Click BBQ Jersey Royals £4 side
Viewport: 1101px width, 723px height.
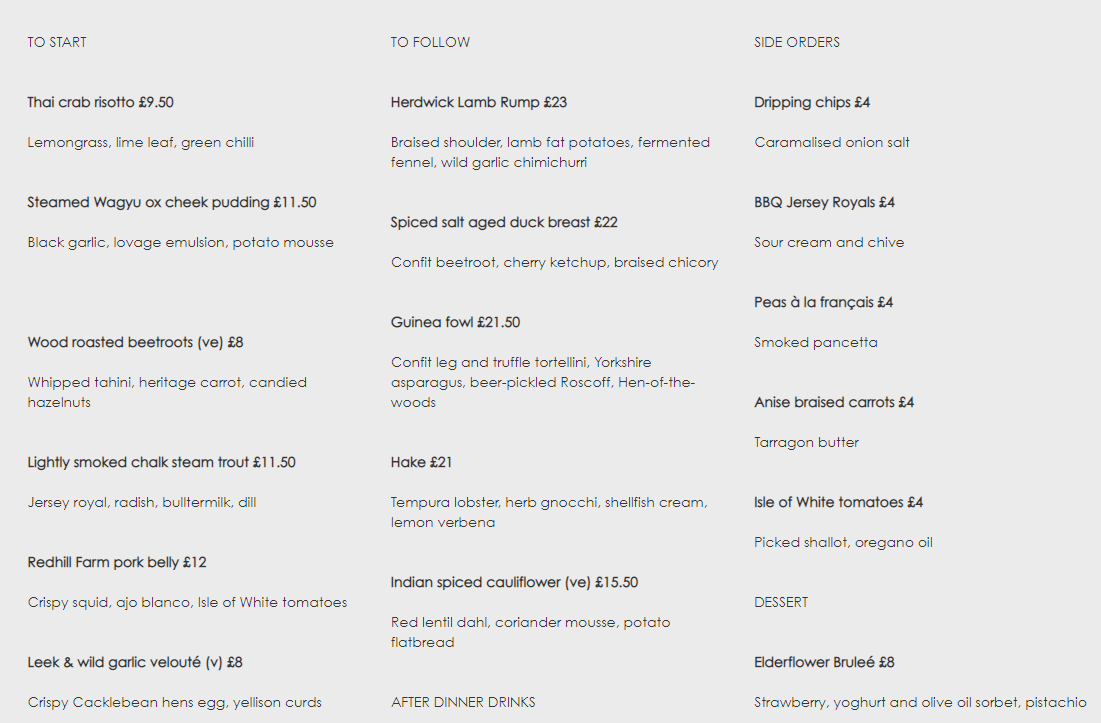point(825,203)
